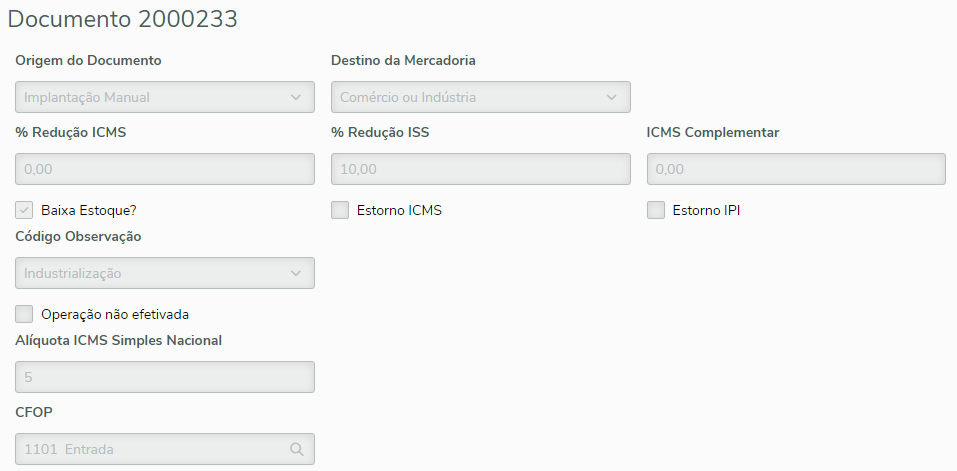Click the chevron arrow on Industrialização dropdown
957x471 pixels.
click(296, 273)
